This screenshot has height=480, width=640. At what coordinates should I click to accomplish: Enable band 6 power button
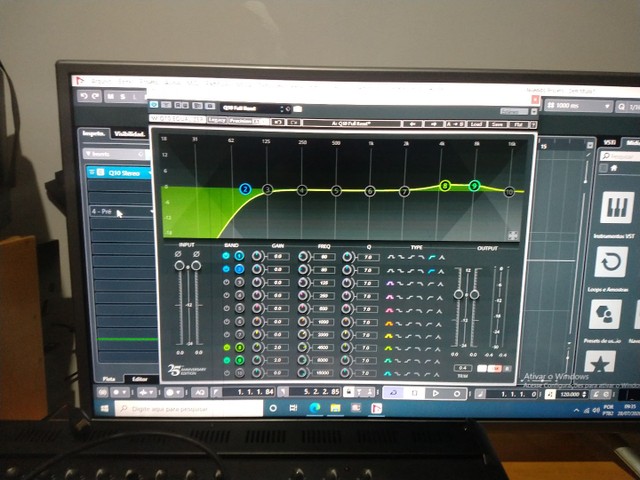(x=226, y=322)
